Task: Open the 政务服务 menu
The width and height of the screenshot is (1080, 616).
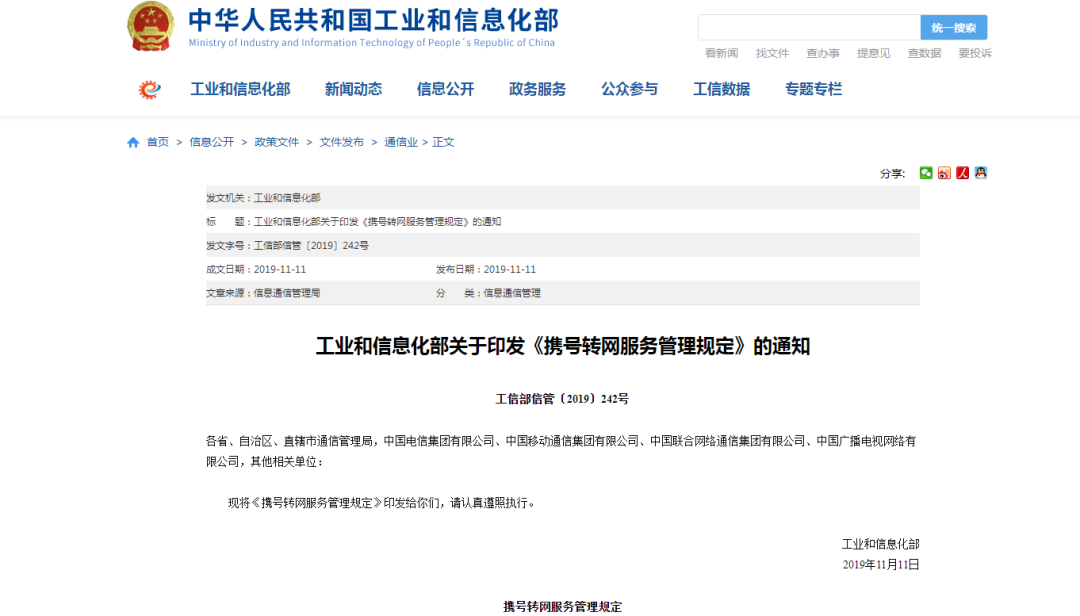Action: pos(536,89)
